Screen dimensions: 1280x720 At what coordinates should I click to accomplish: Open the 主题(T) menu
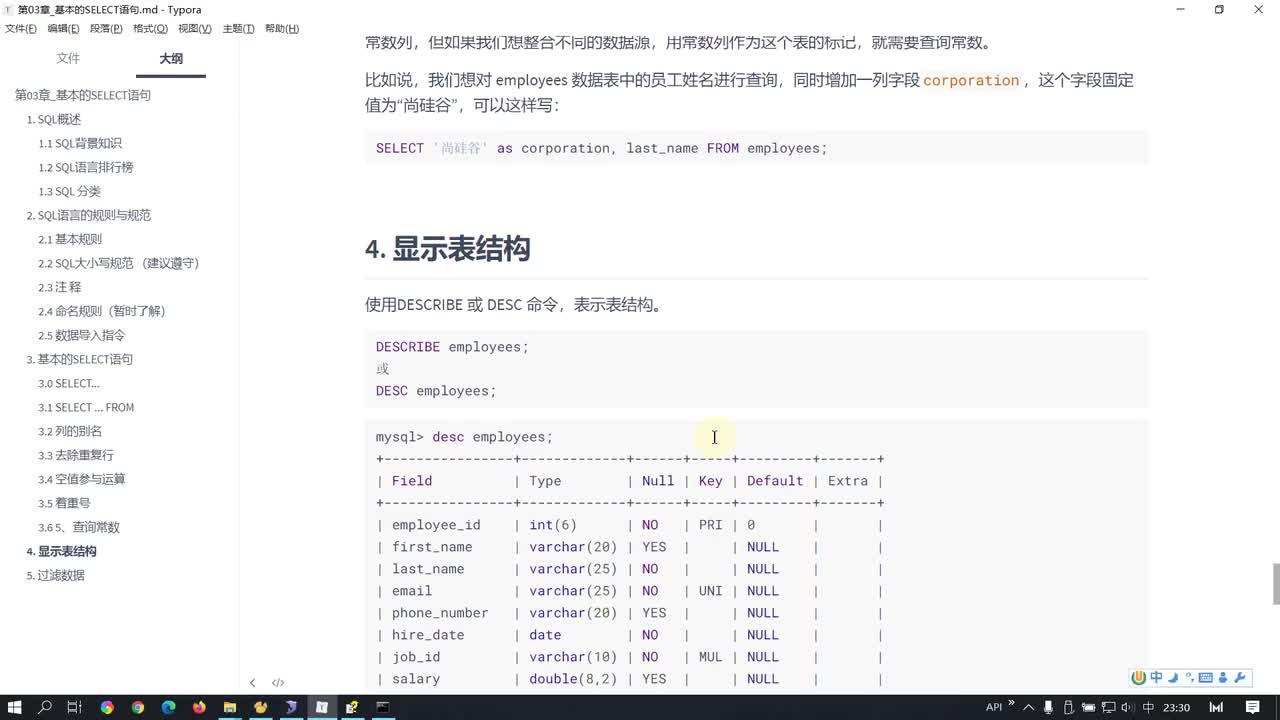pyautogui.click(x=238, y=29)
